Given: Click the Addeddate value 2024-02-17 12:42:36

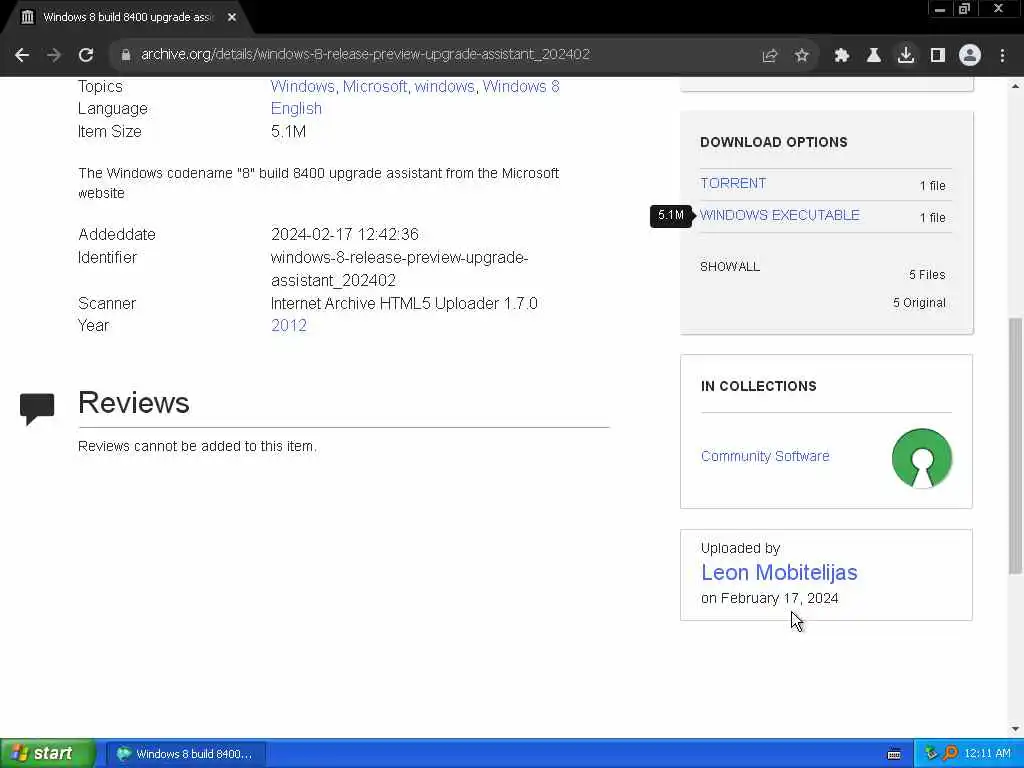Looking at the screenshot, I should (345, 234).
